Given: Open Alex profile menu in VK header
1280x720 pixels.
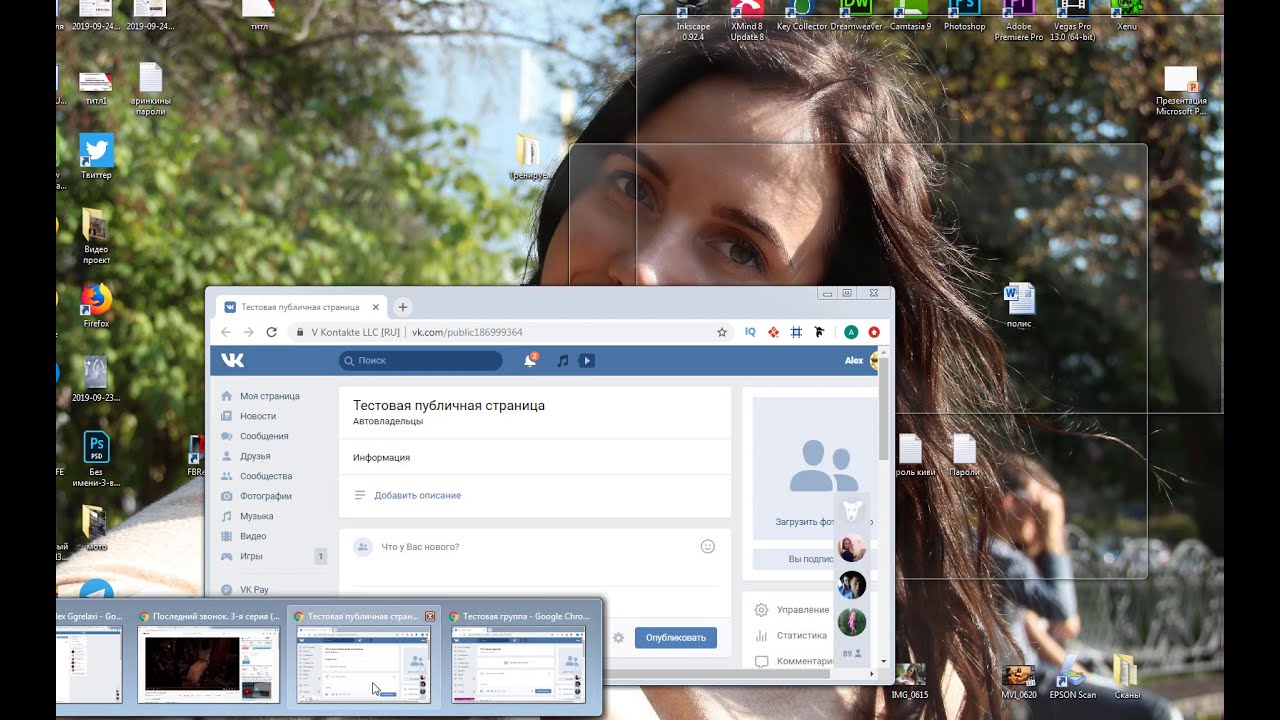Looking at the screenshot, I should 861,360.
